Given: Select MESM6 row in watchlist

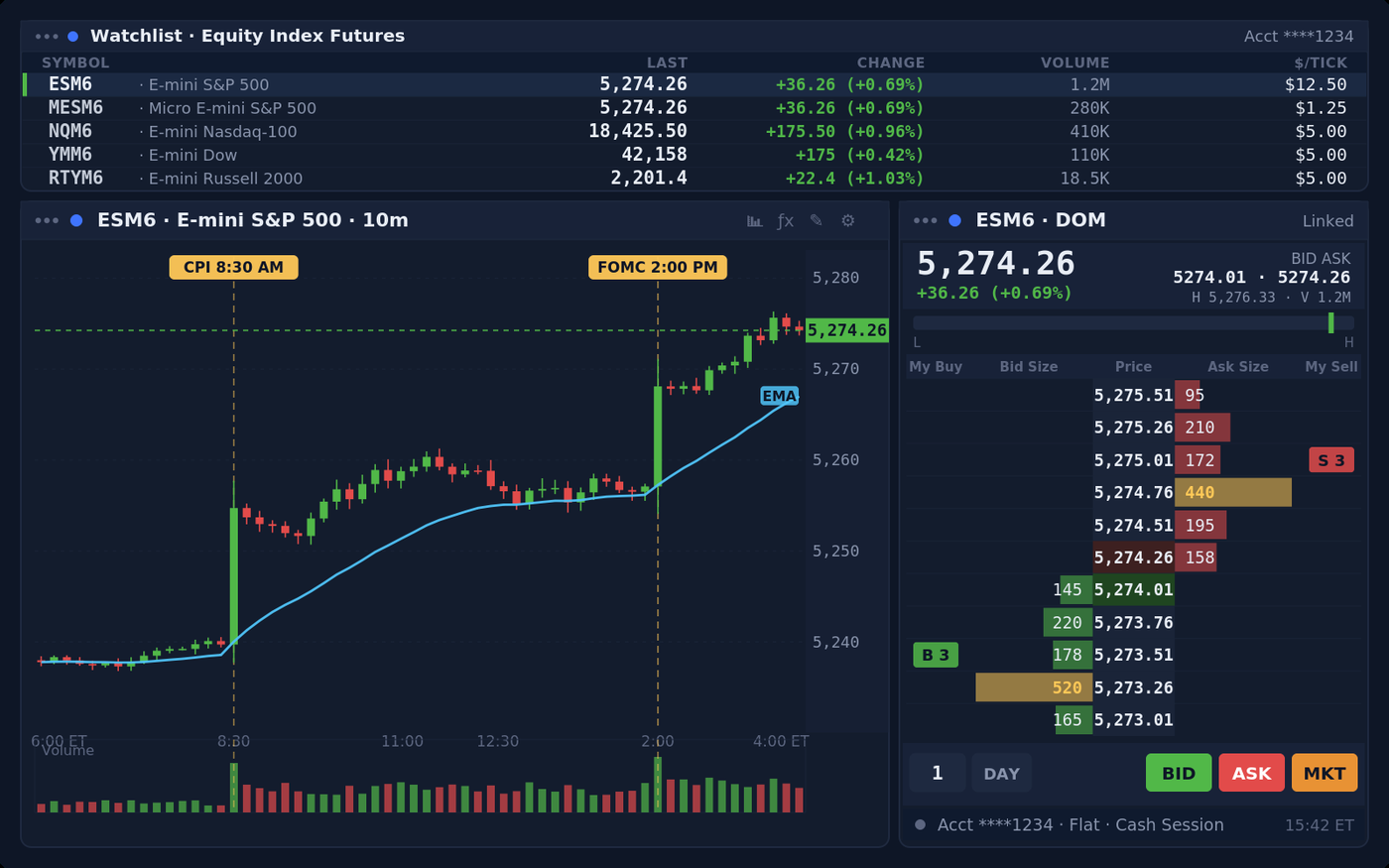Looking at the screenshot, I should click(x=694, y=108).
